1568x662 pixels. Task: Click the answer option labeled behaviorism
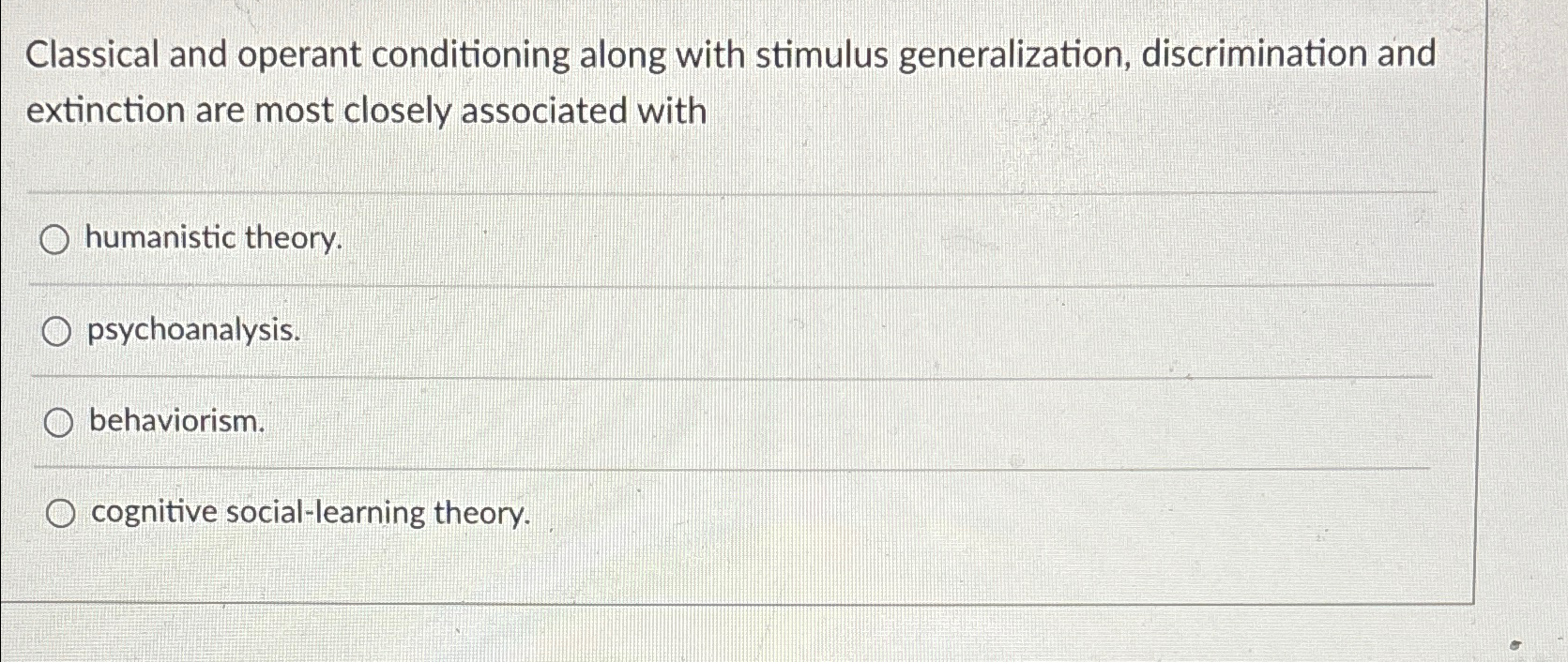point(175,422)
